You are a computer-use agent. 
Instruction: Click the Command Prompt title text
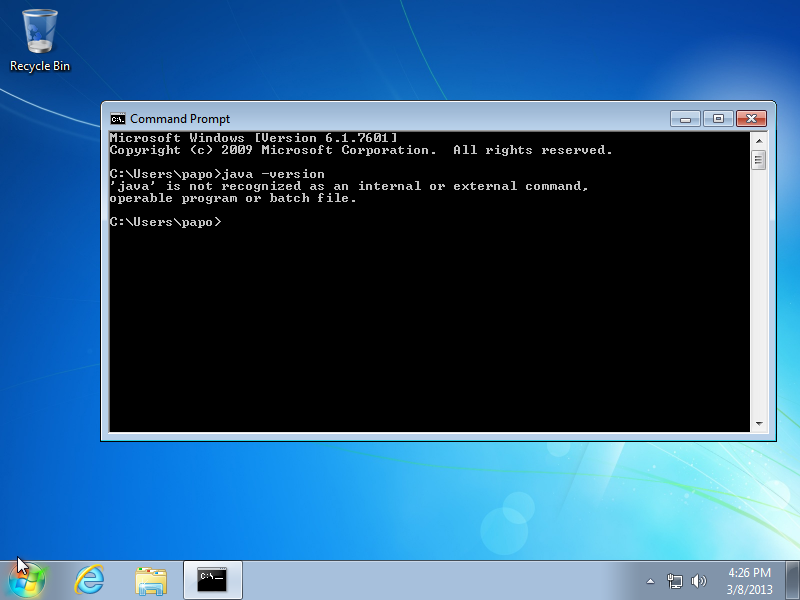click(180, 119)
